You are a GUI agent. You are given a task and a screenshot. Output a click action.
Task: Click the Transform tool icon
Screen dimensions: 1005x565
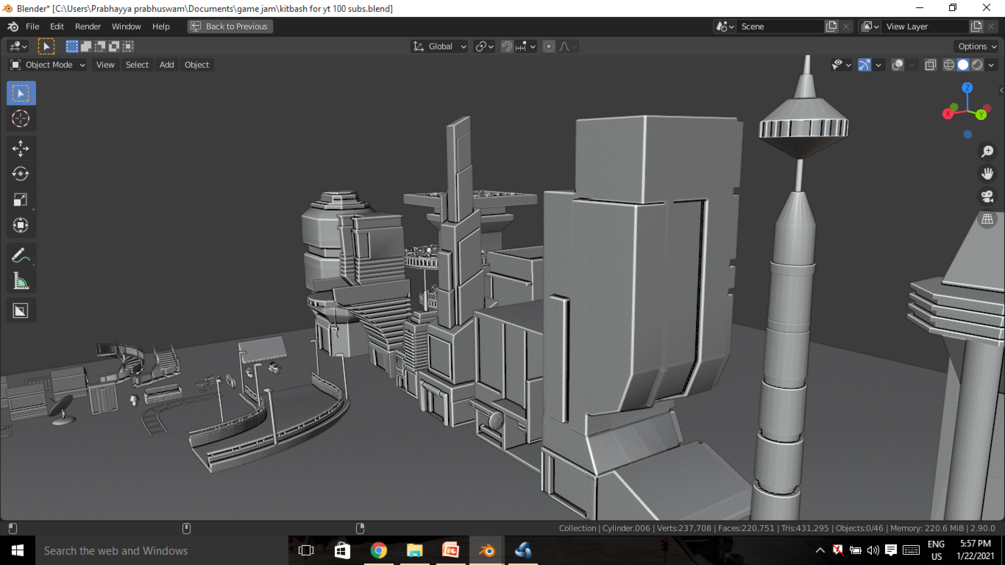[x=20, y=226]
